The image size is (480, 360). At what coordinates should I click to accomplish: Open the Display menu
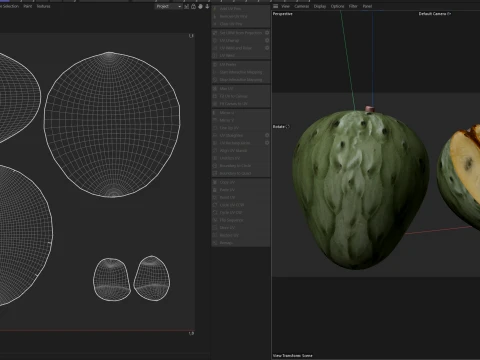320,6
